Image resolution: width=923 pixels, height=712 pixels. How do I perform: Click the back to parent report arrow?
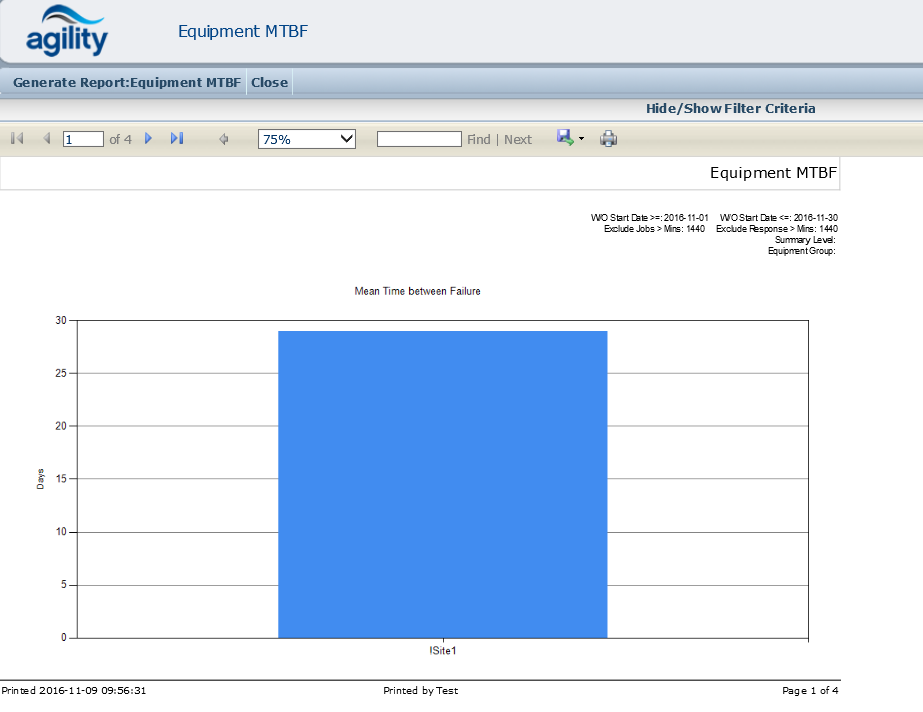[x=224, y=140]
